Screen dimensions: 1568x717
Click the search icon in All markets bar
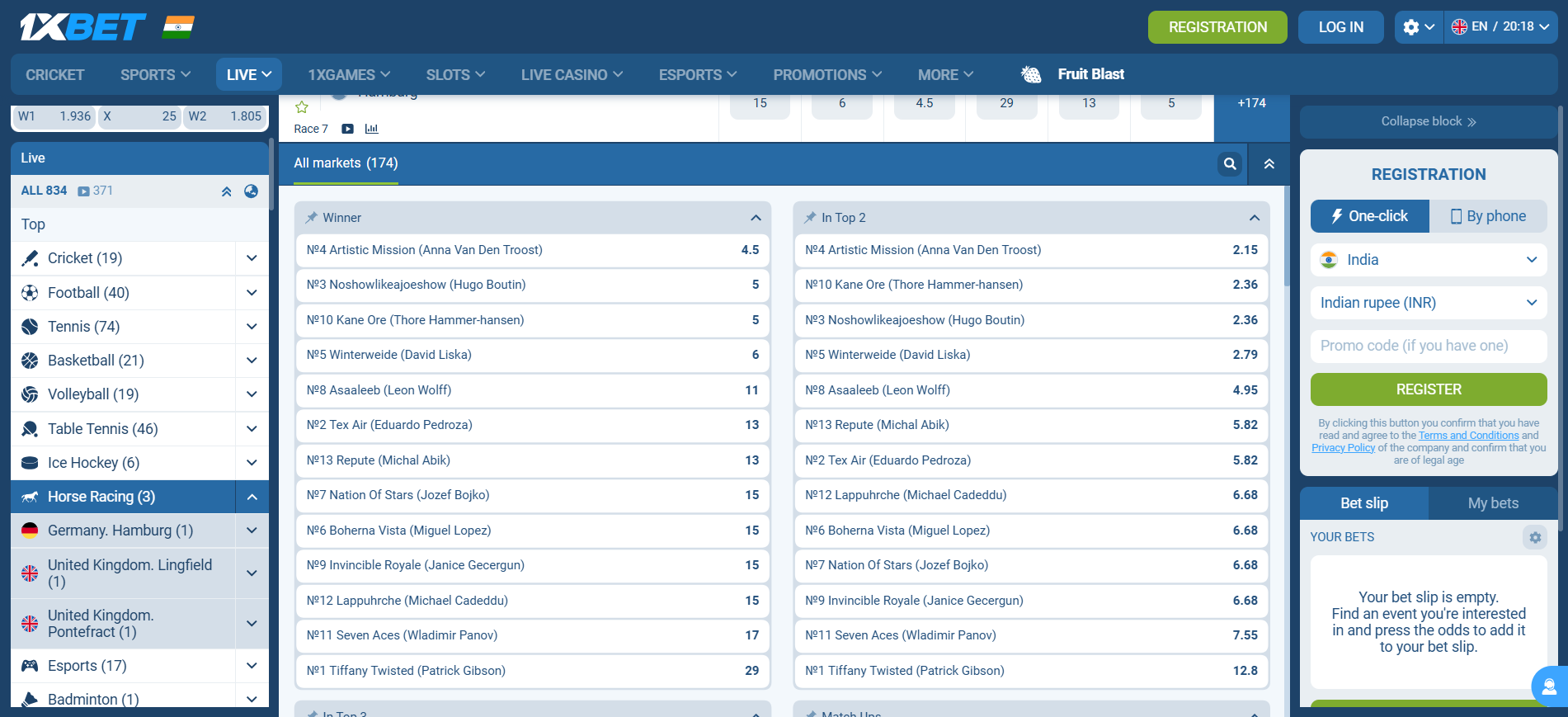click(x=1229, y=163)
